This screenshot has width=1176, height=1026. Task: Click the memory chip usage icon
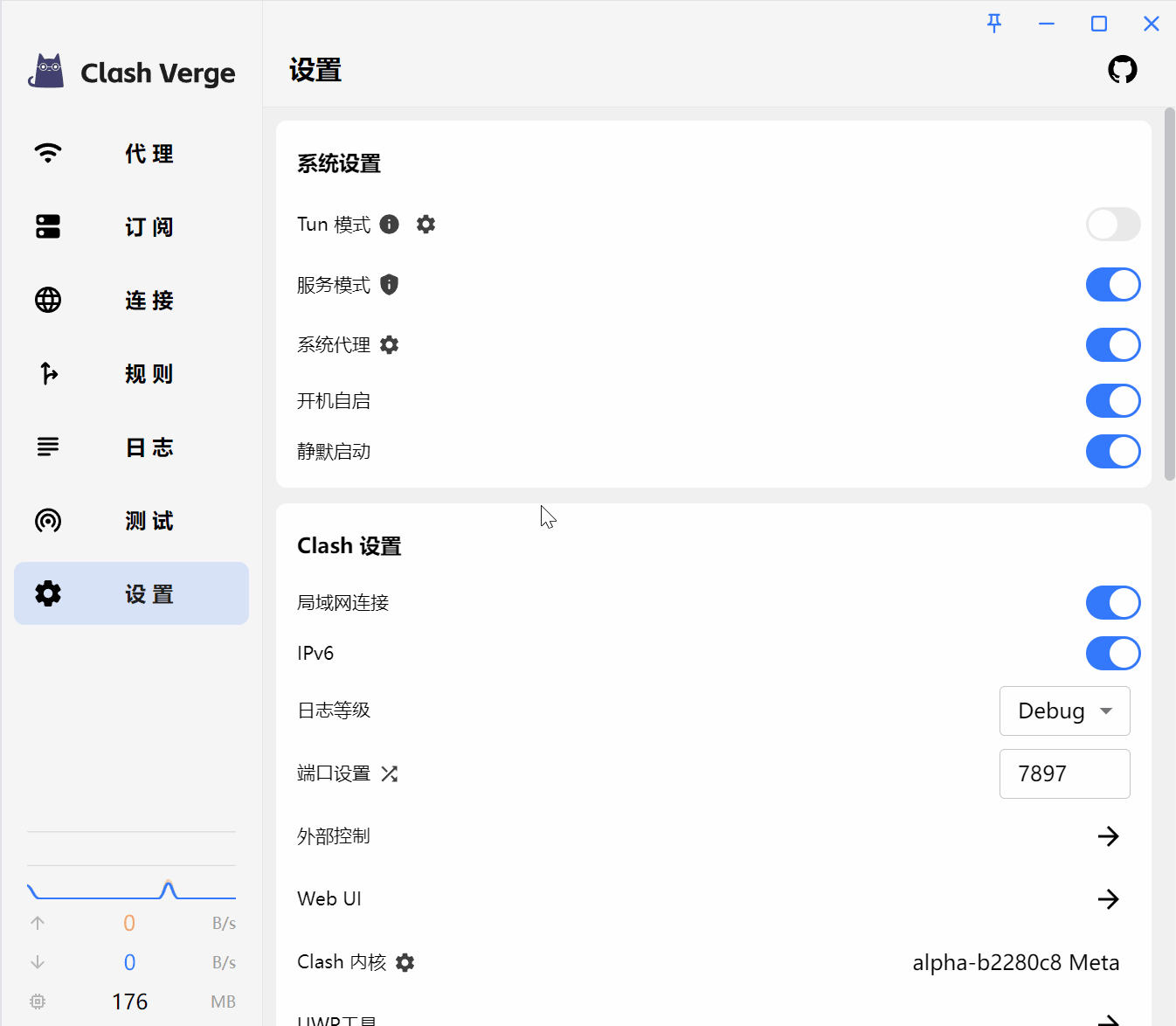[x=38, y=1002]
